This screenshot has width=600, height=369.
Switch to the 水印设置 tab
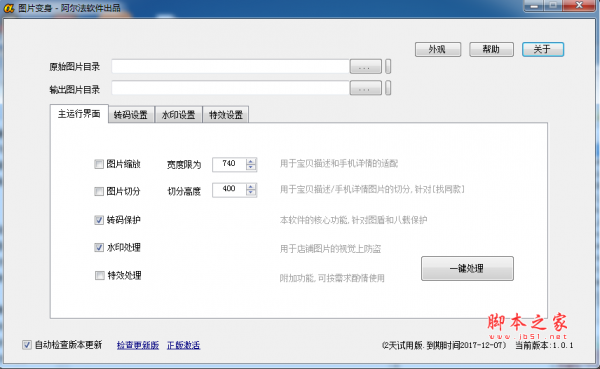click(x=178, y=115)
